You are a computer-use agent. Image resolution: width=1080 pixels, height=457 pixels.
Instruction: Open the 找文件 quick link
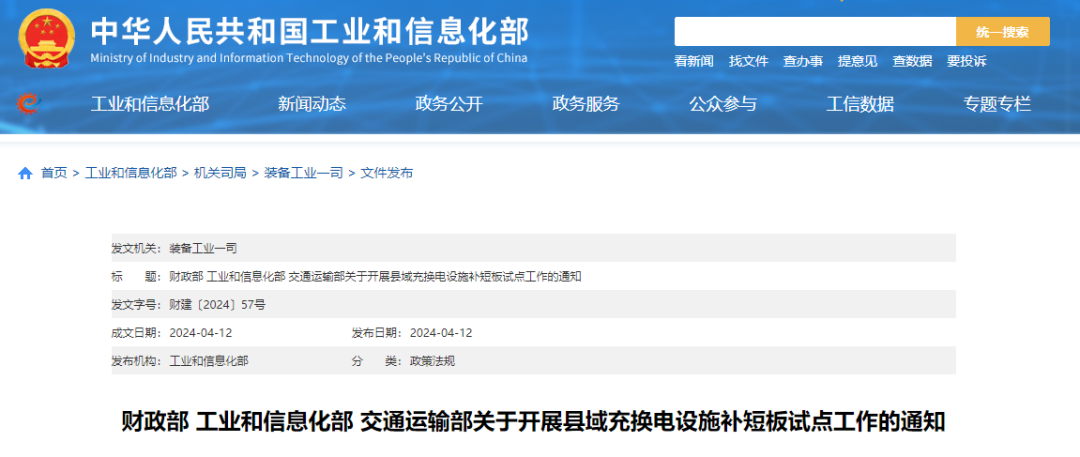pos(749,61)
